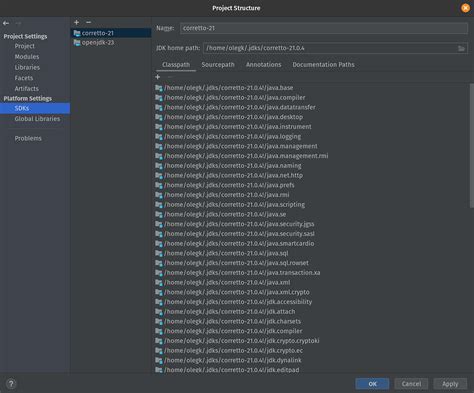Select the openjdk-23 SDK in the list
This screenshot has width=474, height=393.
click(x=111, y=43)
